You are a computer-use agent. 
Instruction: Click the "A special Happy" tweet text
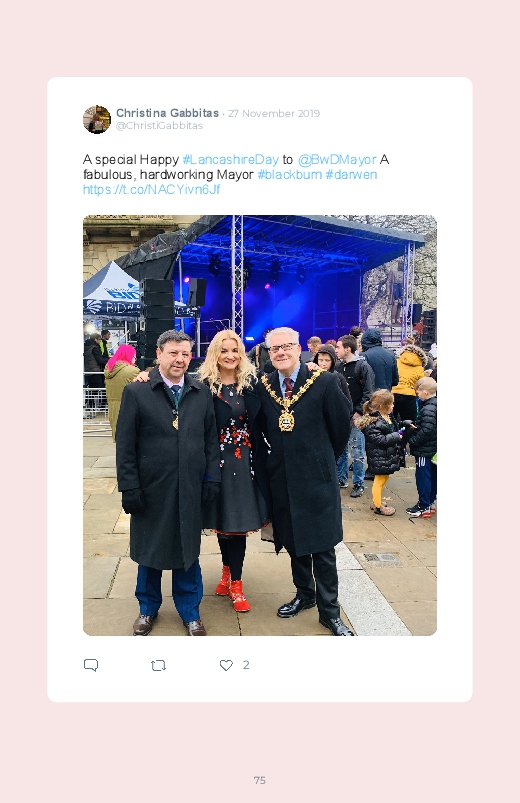pyautogui.click(x=131, y=160)
